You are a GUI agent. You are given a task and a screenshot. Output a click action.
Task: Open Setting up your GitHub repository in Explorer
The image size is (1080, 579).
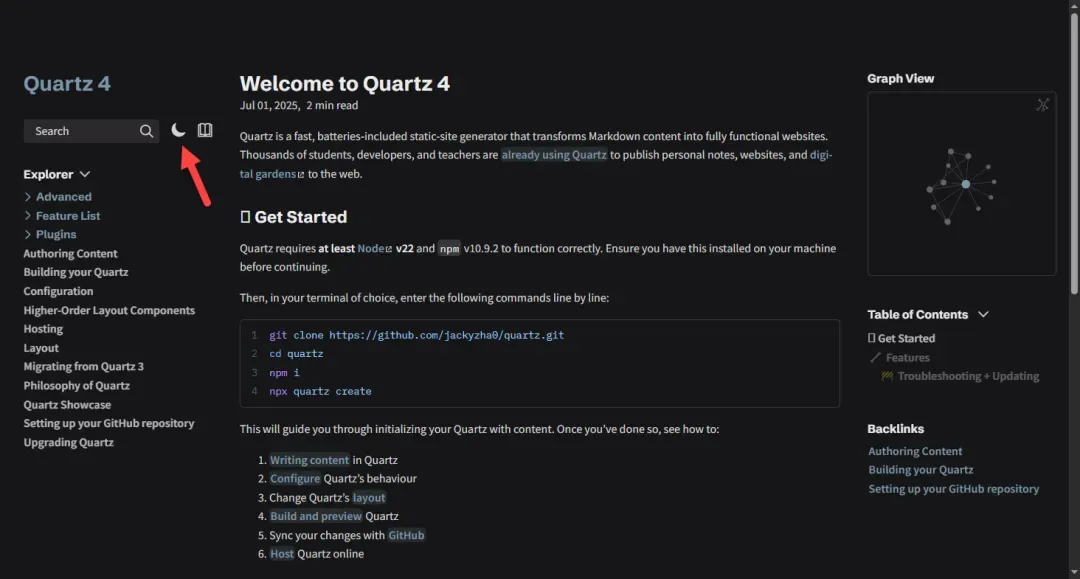pos(109,423)
